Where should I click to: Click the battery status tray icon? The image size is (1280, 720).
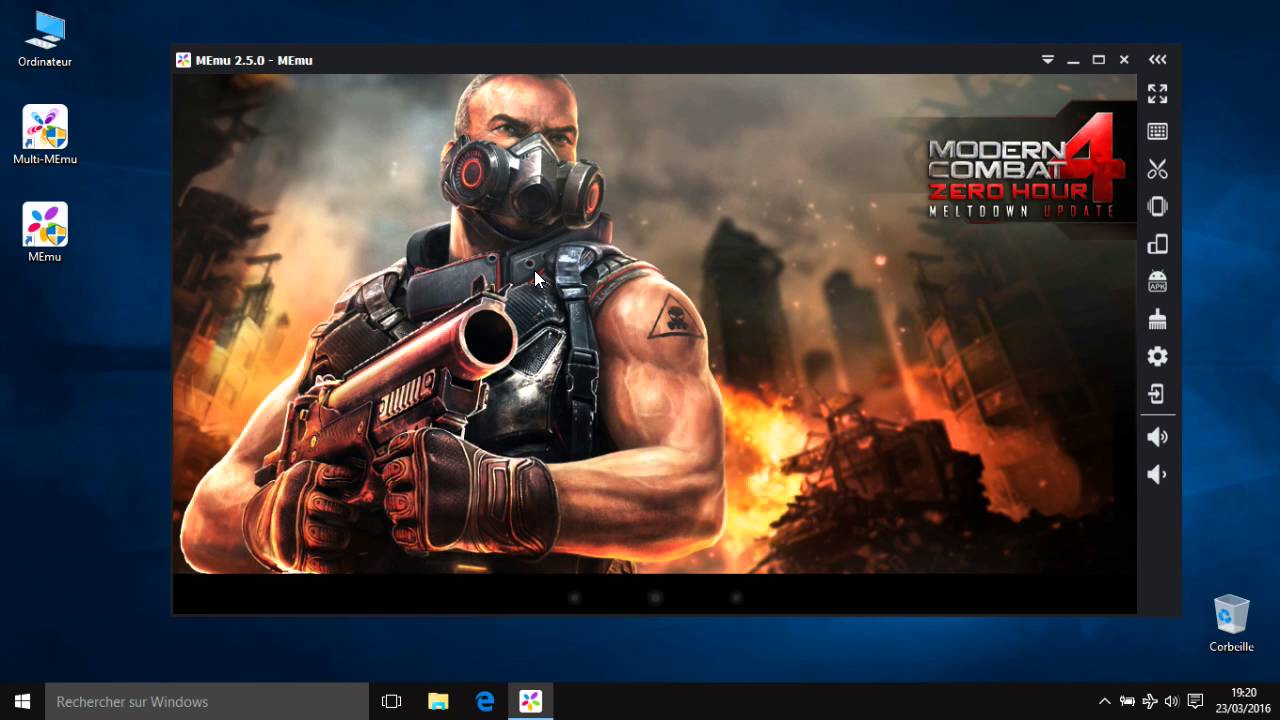[x=1127, y=701]
